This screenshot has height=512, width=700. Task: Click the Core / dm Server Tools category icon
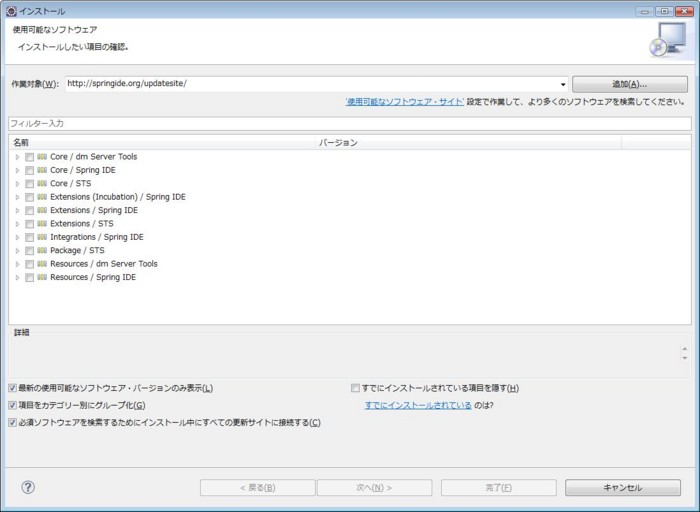(42, 157)
